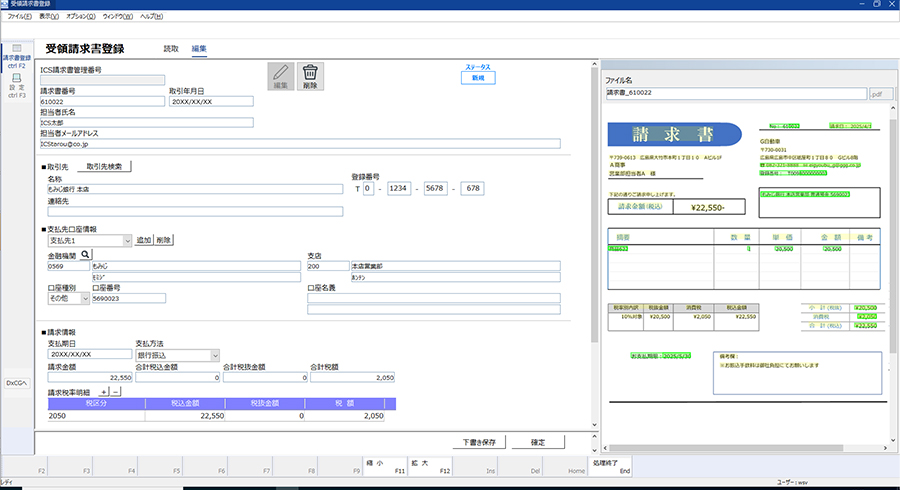900x490 pixels.
Task: Click 取引先検索 button
Action: click(x=104, y=166)
